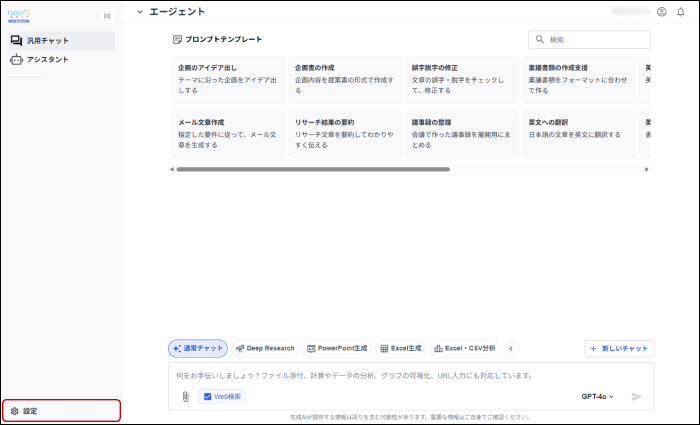The width and height of the screenshot is (700, 425).
Task: Click the neoAI logo
Action: click(x=19, y=16)
